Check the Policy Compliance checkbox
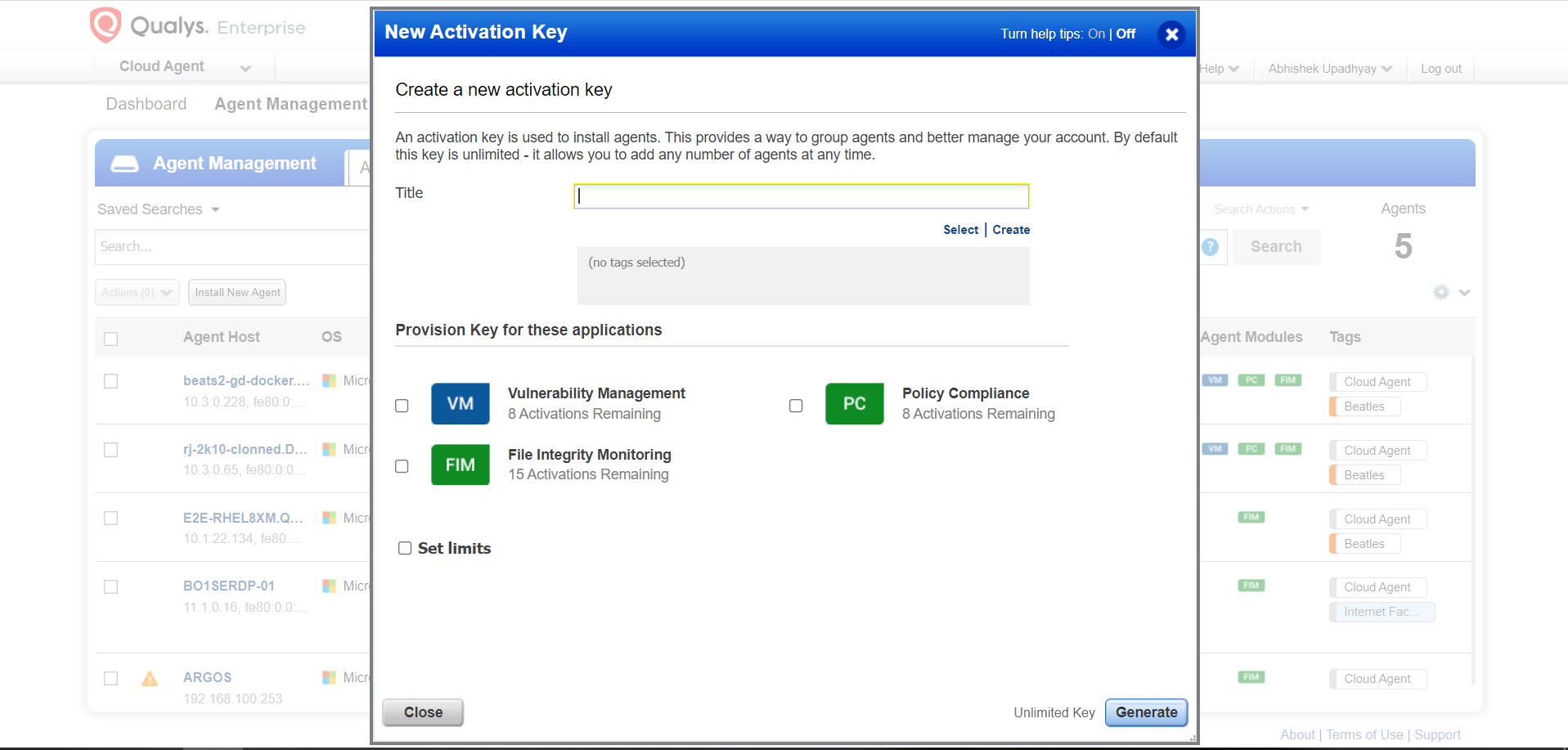Viewport: 1568px width, 750px height. point(796,406)
